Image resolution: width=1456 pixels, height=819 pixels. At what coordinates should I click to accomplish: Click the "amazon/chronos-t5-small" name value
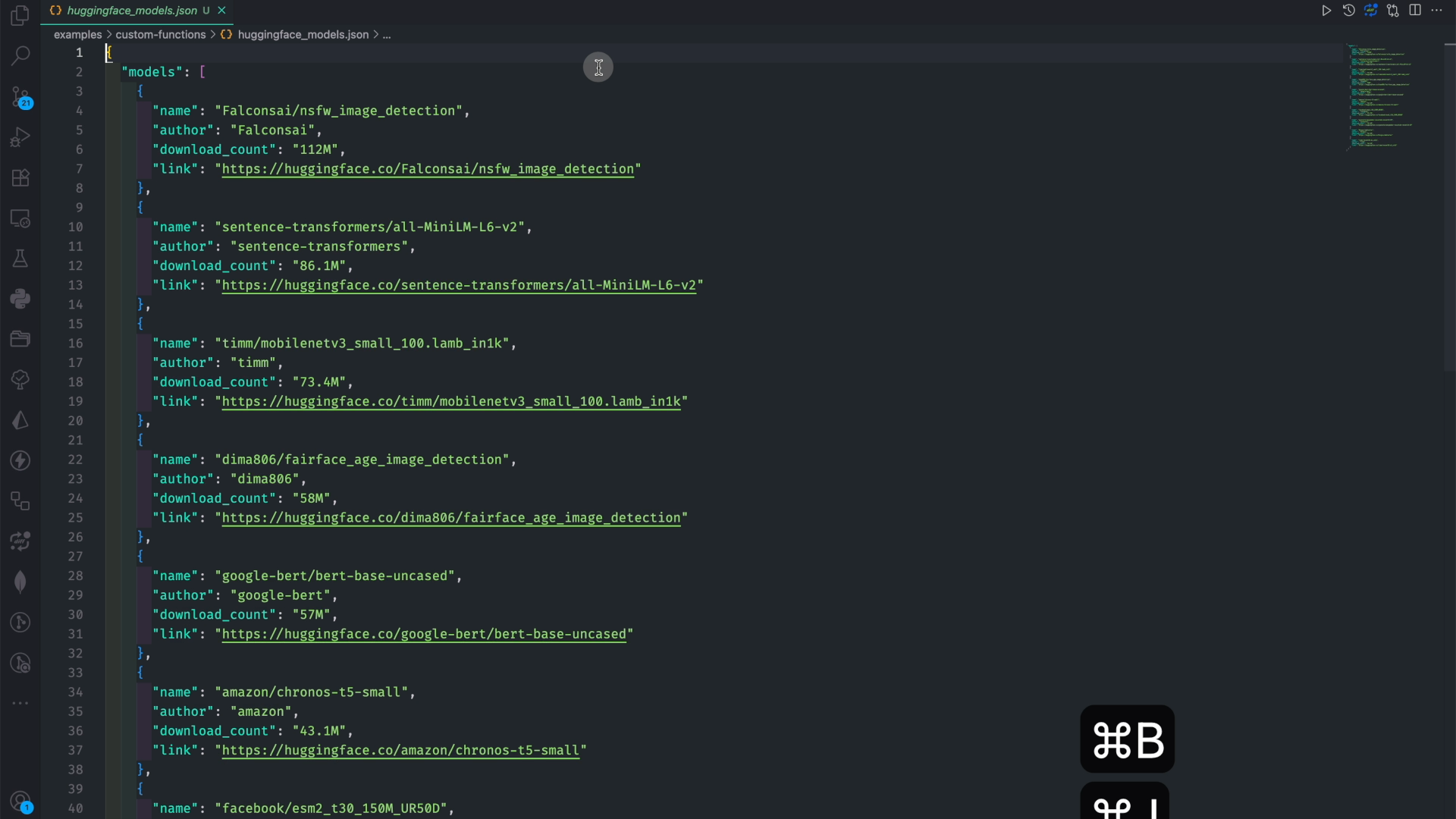[x=311, y=692]
